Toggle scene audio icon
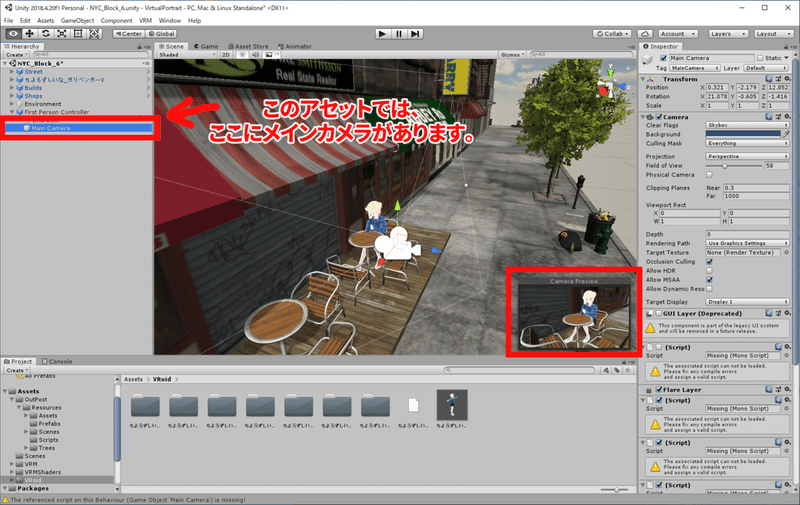The width and height of the screenshot is (800, 505). coord(256,55)
